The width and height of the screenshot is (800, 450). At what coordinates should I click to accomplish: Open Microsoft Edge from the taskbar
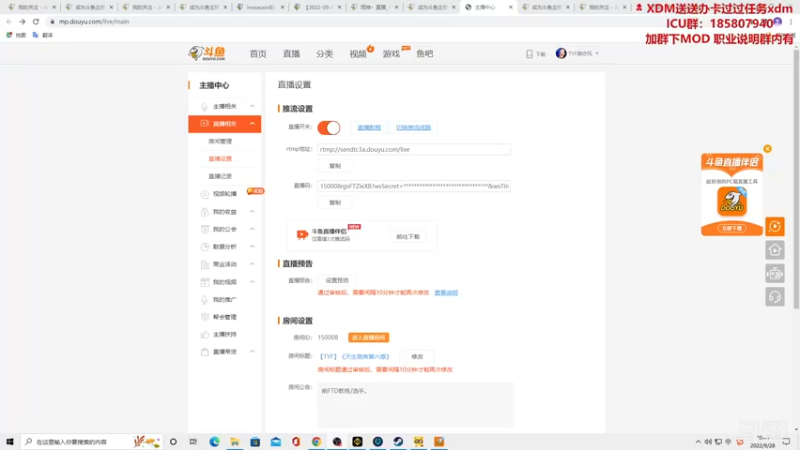pyautogui.click(x=214, y=442)
